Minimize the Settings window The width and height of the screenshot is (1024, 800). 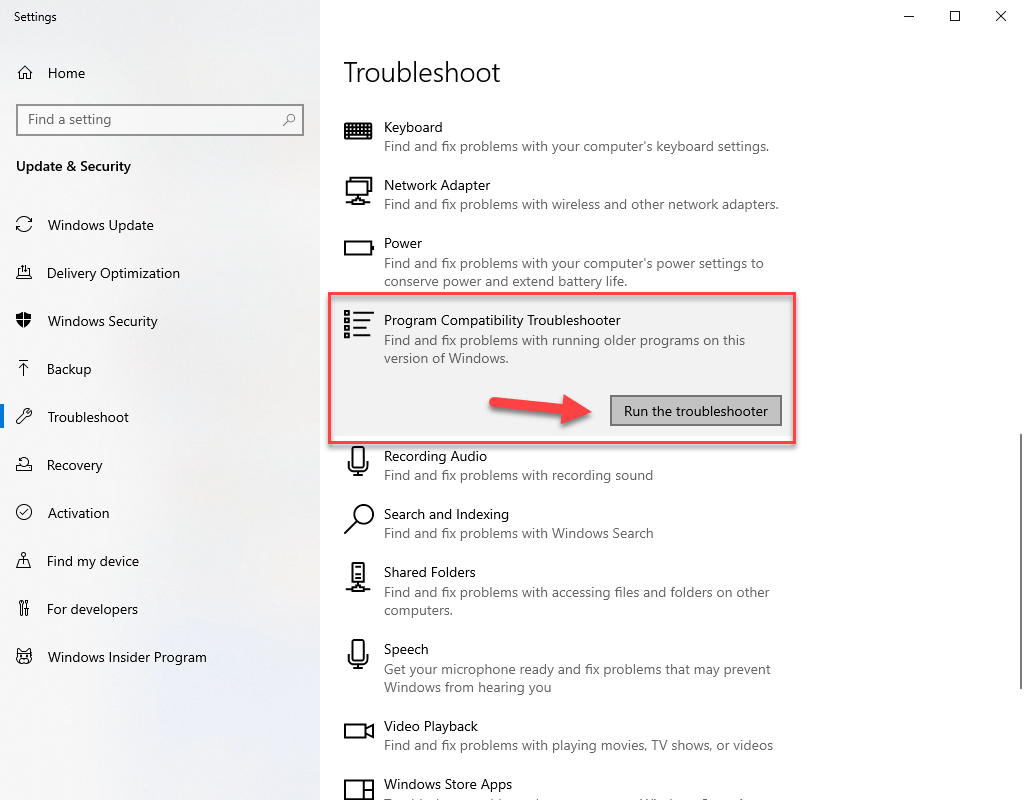pyautogui.click(x=908, y=16)
